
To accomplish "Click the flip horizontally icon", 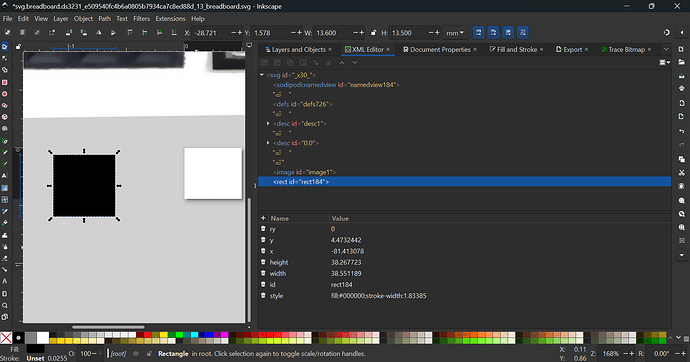I will coord(99,33).
